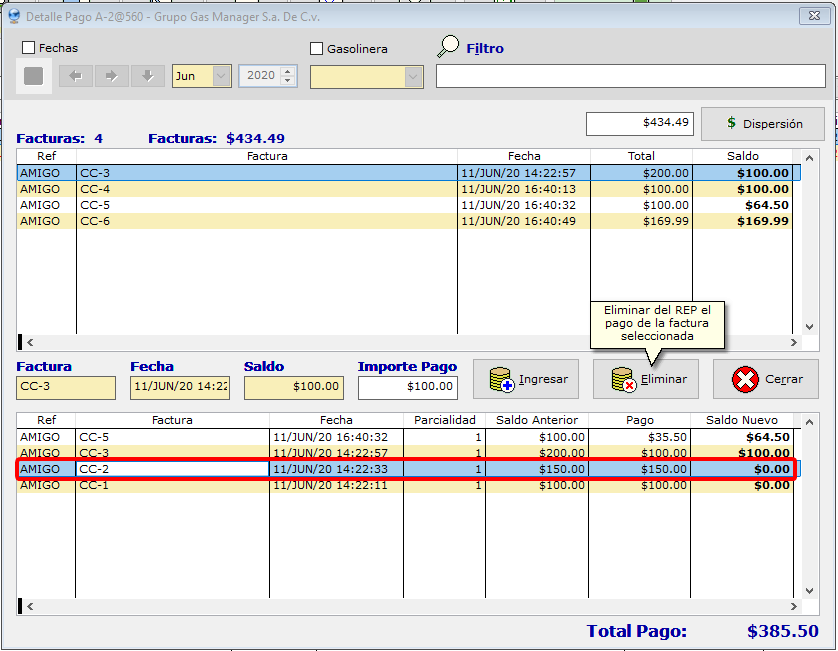The width and height of the screenshot is (838, 651).
Task: Click the year 2020 spinner arrows
Action: pos(288,76)
